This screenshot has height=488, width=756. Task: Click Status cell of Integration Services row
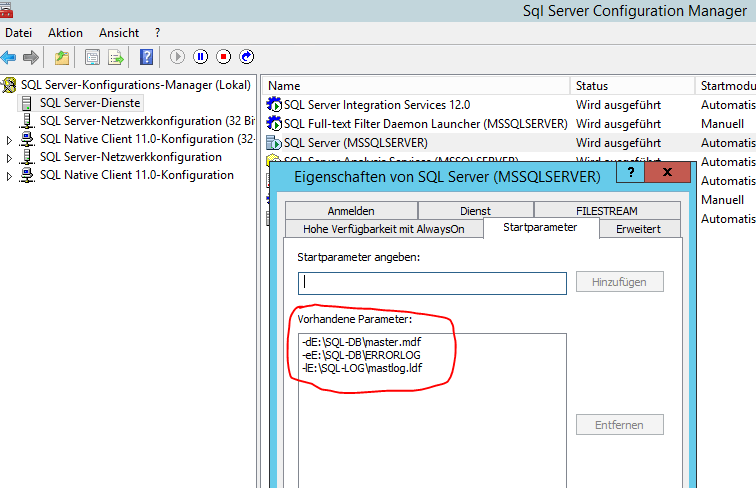pos(619,105)
